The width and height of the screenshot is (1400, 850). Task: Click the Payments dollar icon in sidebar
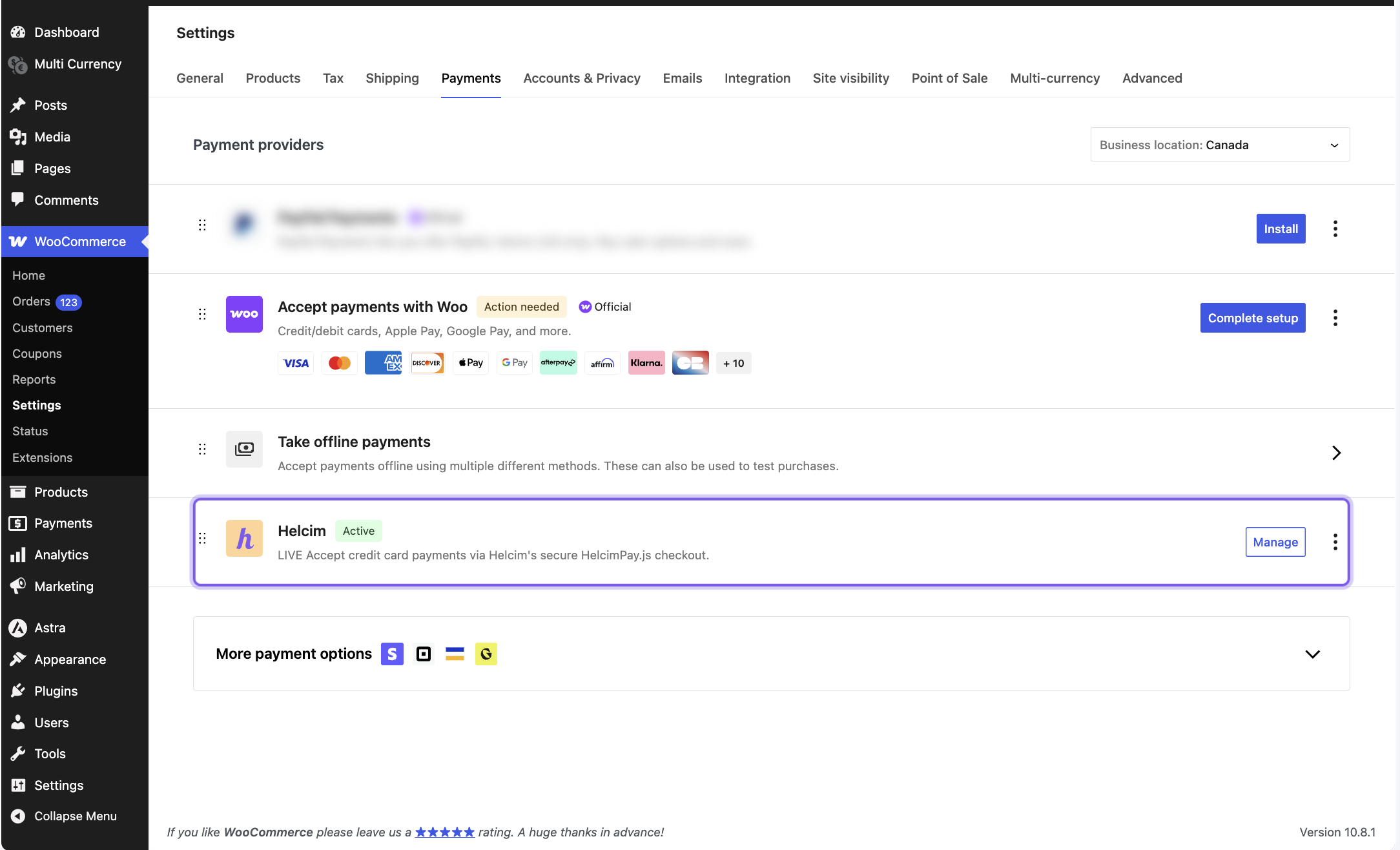pyautogui.click(x=18, y=523)
